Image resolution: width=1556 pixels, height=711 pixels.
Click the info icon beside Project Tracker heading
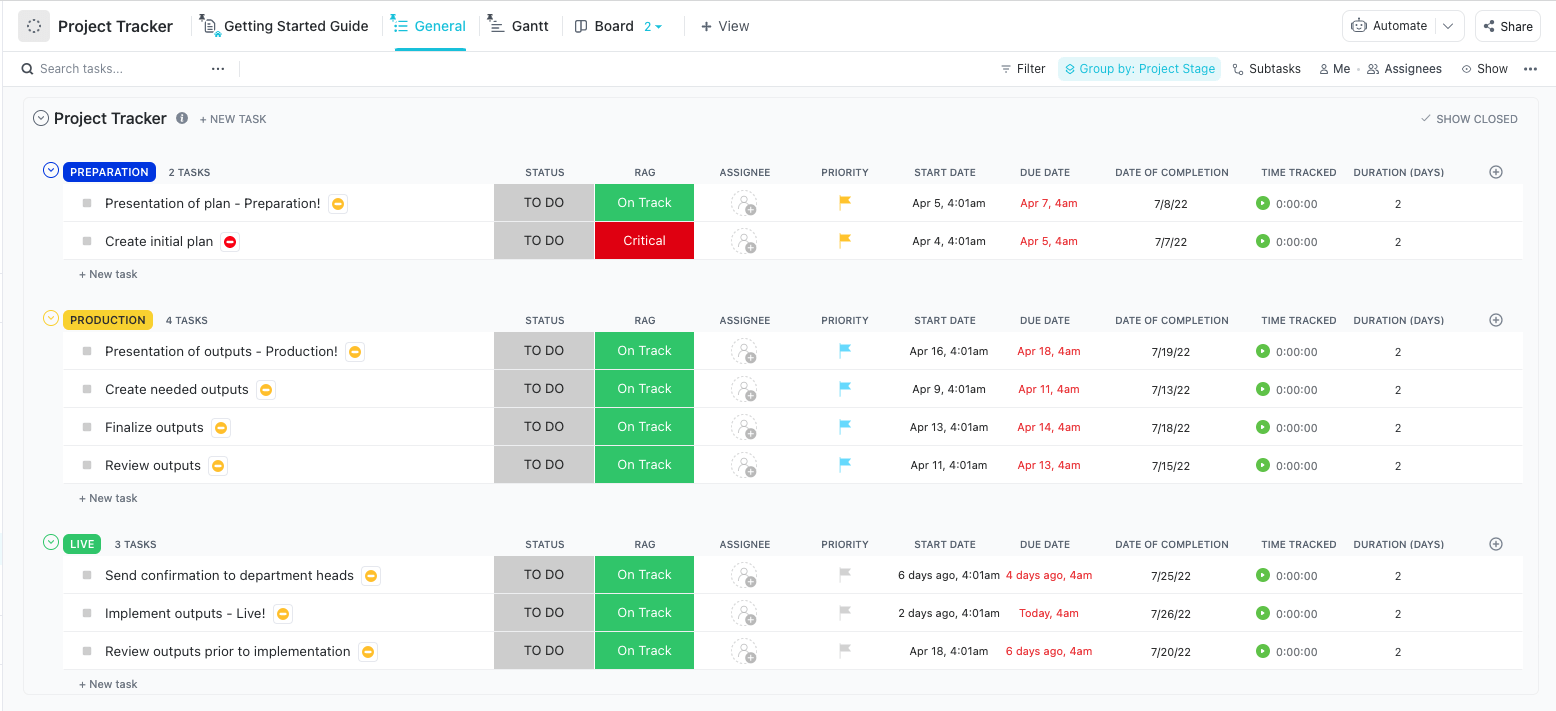point(182,118)
